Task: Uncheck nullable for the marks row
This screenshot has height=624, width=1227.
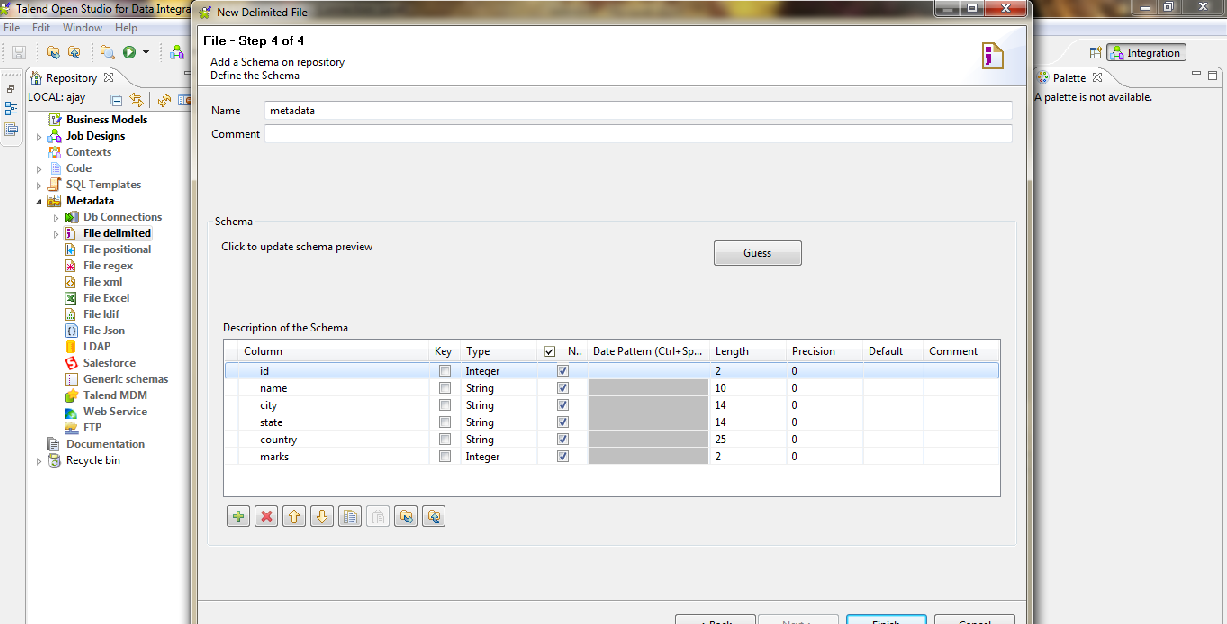Action: coord(562,455)
